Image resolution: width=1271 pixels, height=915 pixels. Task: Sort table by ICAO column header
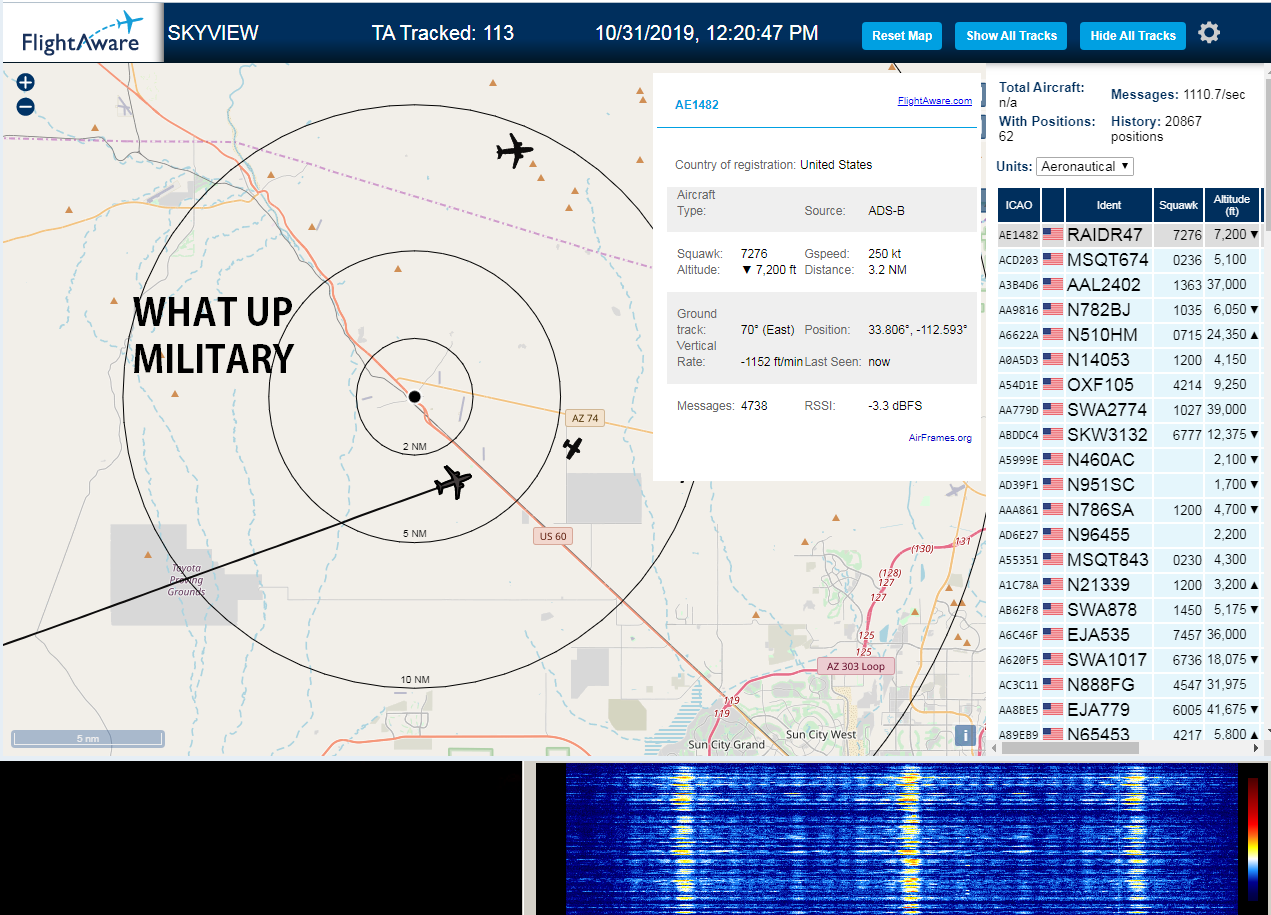coord(1019,205)
